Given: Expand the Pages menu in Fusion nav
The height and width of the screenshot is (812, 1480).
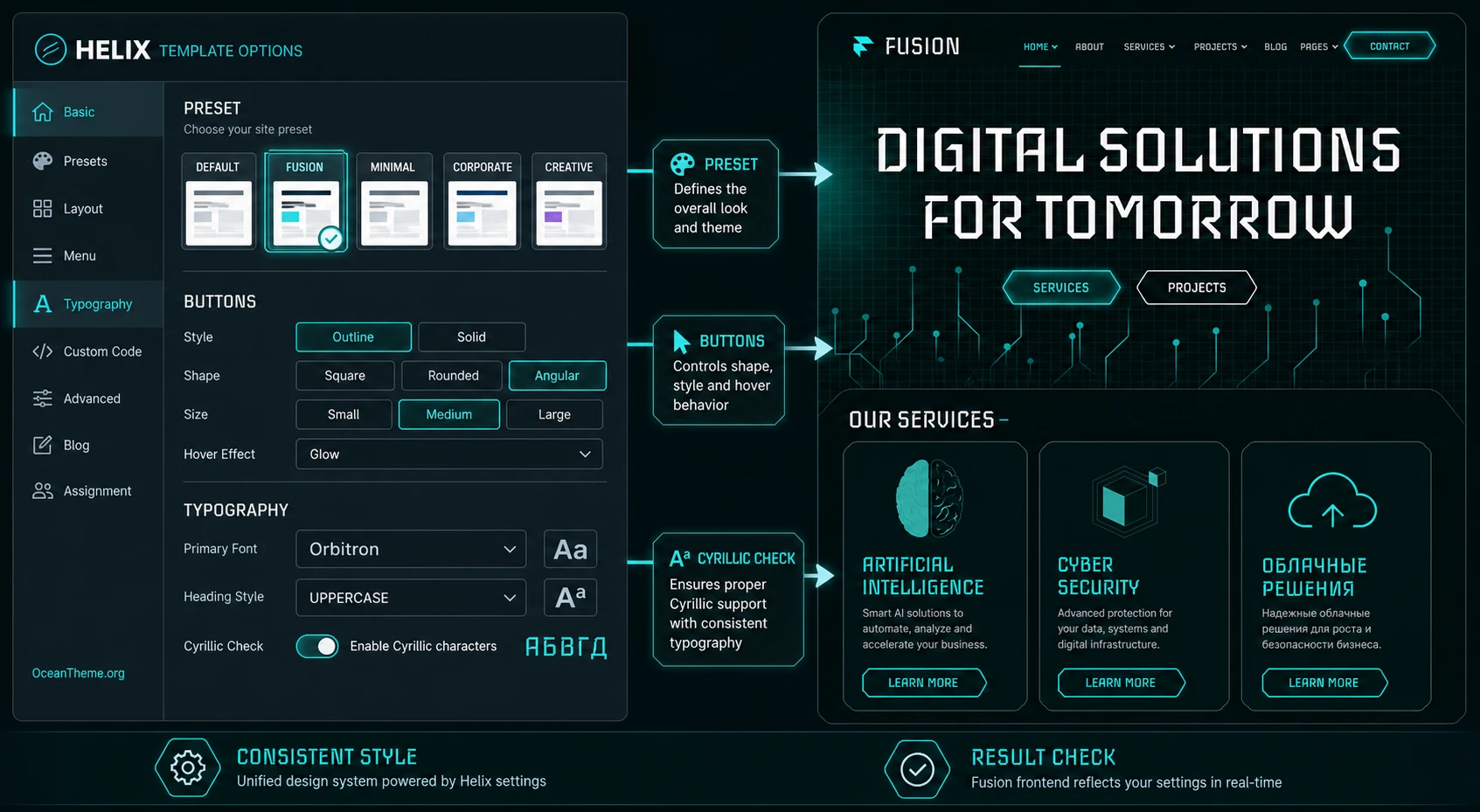Looking at the screenshot, I should click(x=1318, y=47).
